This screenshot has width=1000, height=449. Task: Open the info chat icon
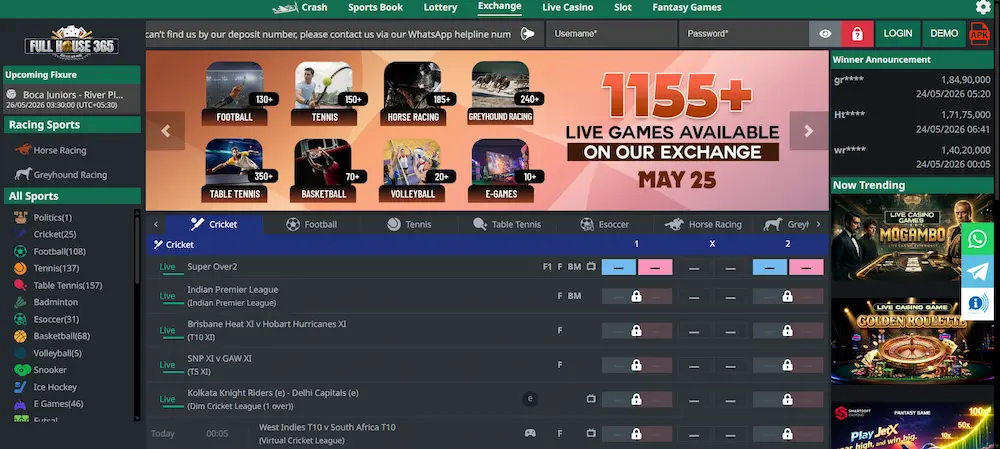pos(977,304)
